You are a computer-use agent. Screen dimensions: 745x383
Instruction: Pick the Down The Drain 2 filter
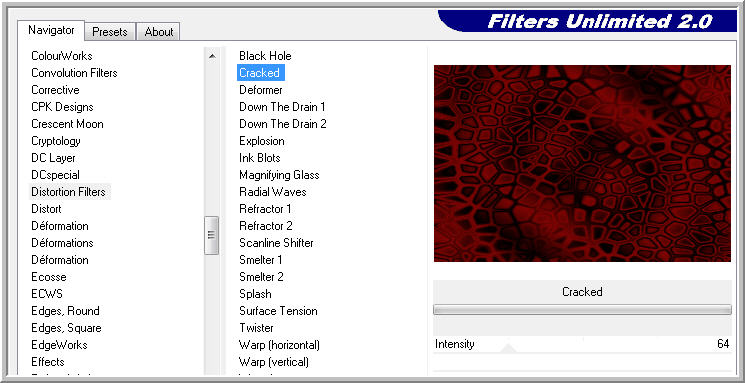(283, 124)
